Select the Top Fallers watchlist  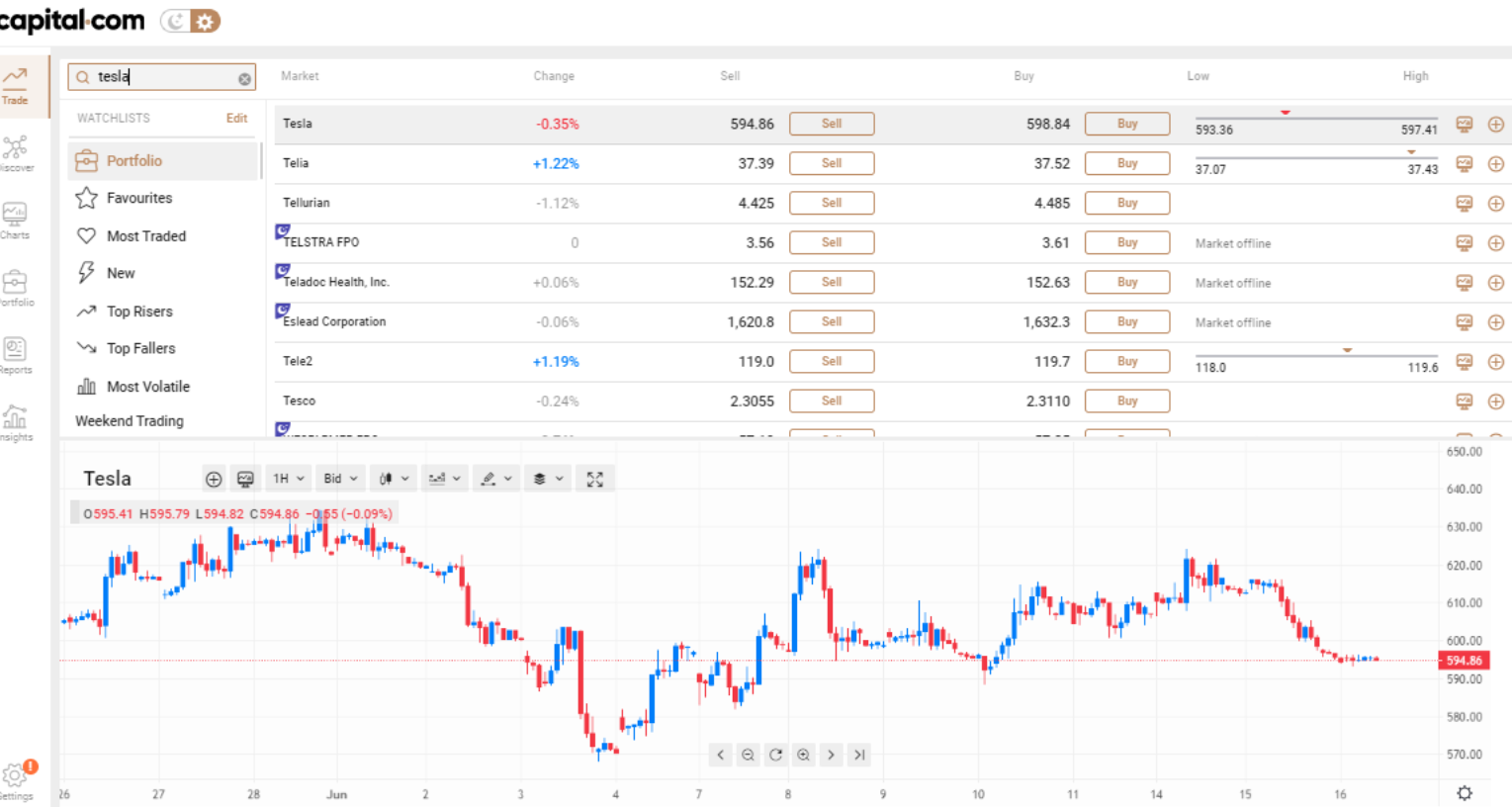[x=163, y=348]
